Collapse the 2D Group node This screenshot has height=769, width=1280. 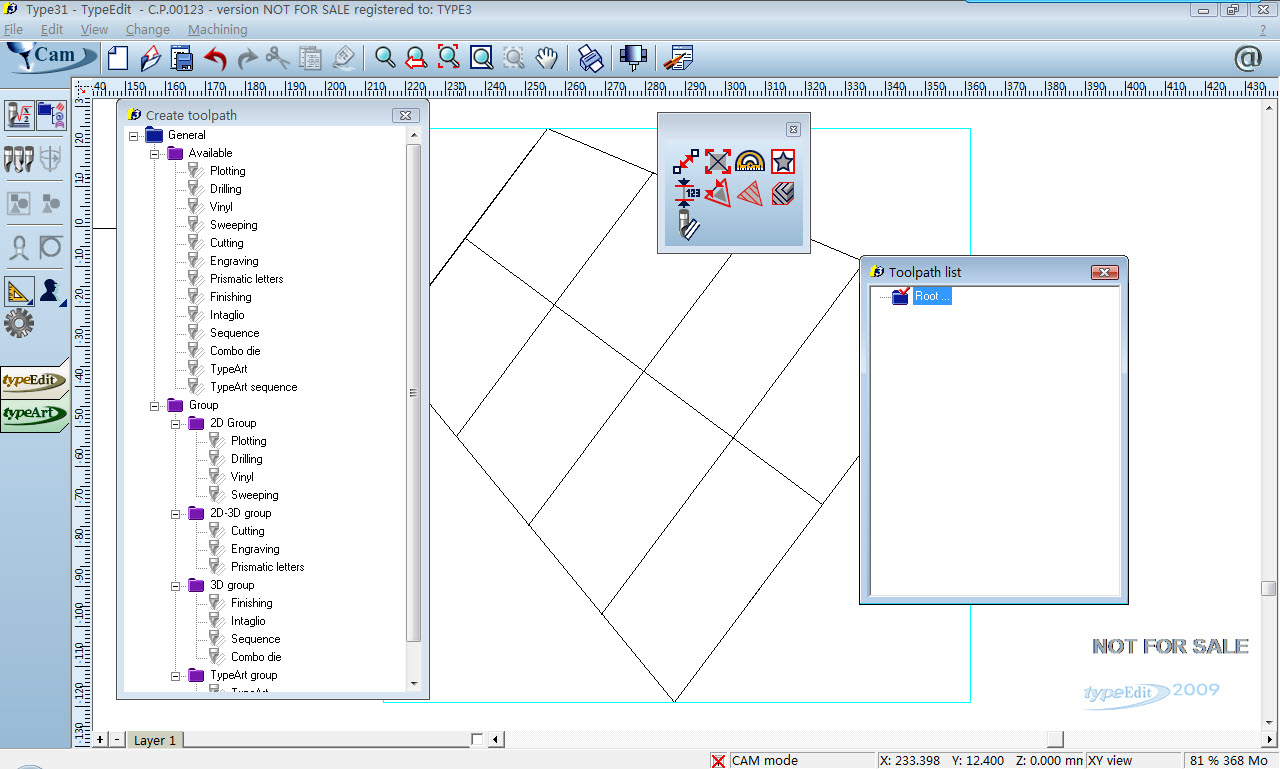click(x=175, y=423)
